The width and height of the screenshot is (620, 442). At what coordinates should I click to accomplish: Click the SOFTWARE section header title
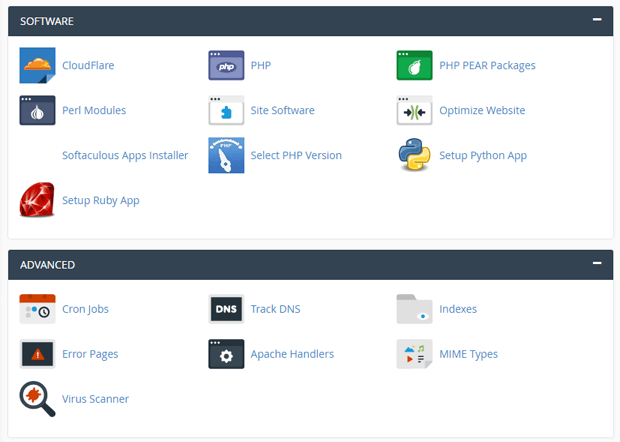click(47, 21)
